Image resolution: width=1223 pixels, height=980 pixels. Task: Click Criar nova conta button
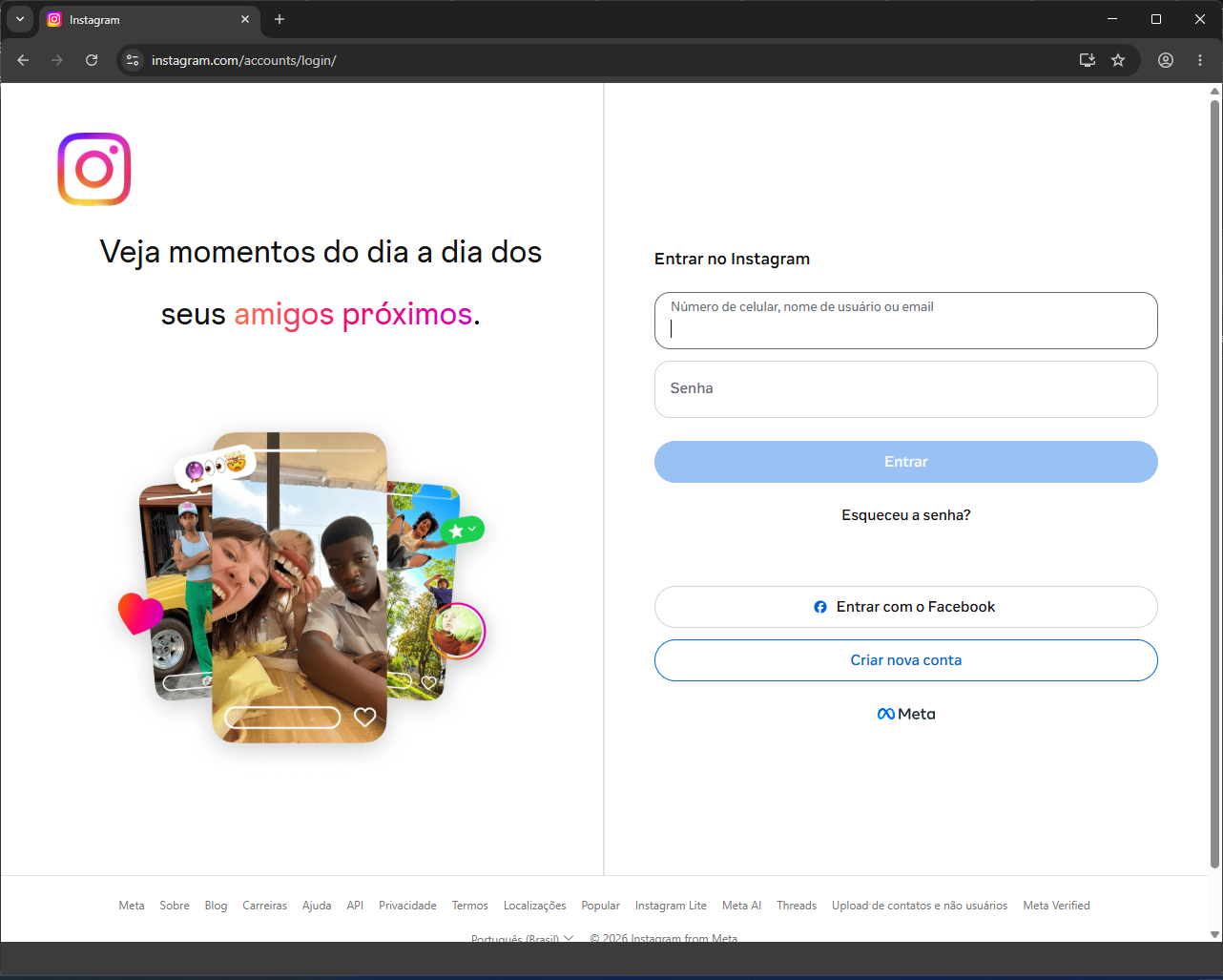(x=906, y=660)
